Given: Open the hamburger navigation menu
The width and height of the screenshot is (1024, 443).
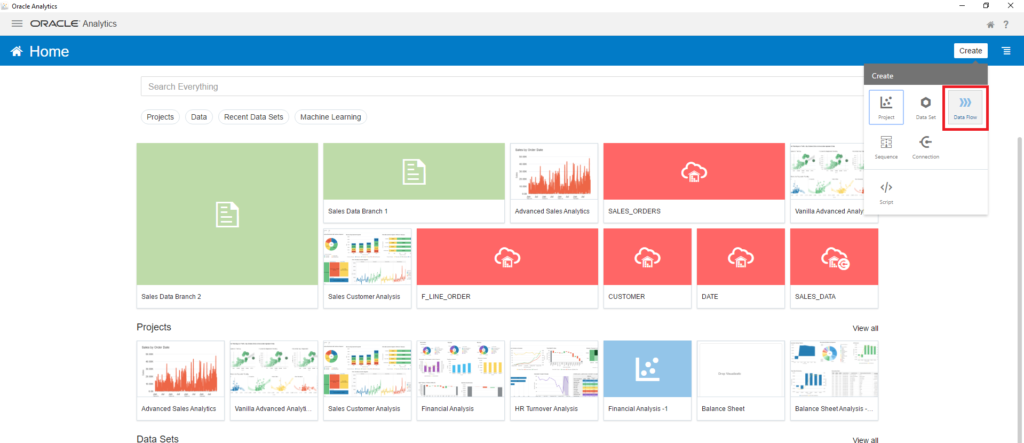Looking at the screenshot, I should pyautogui.click(x=17, y=24).
